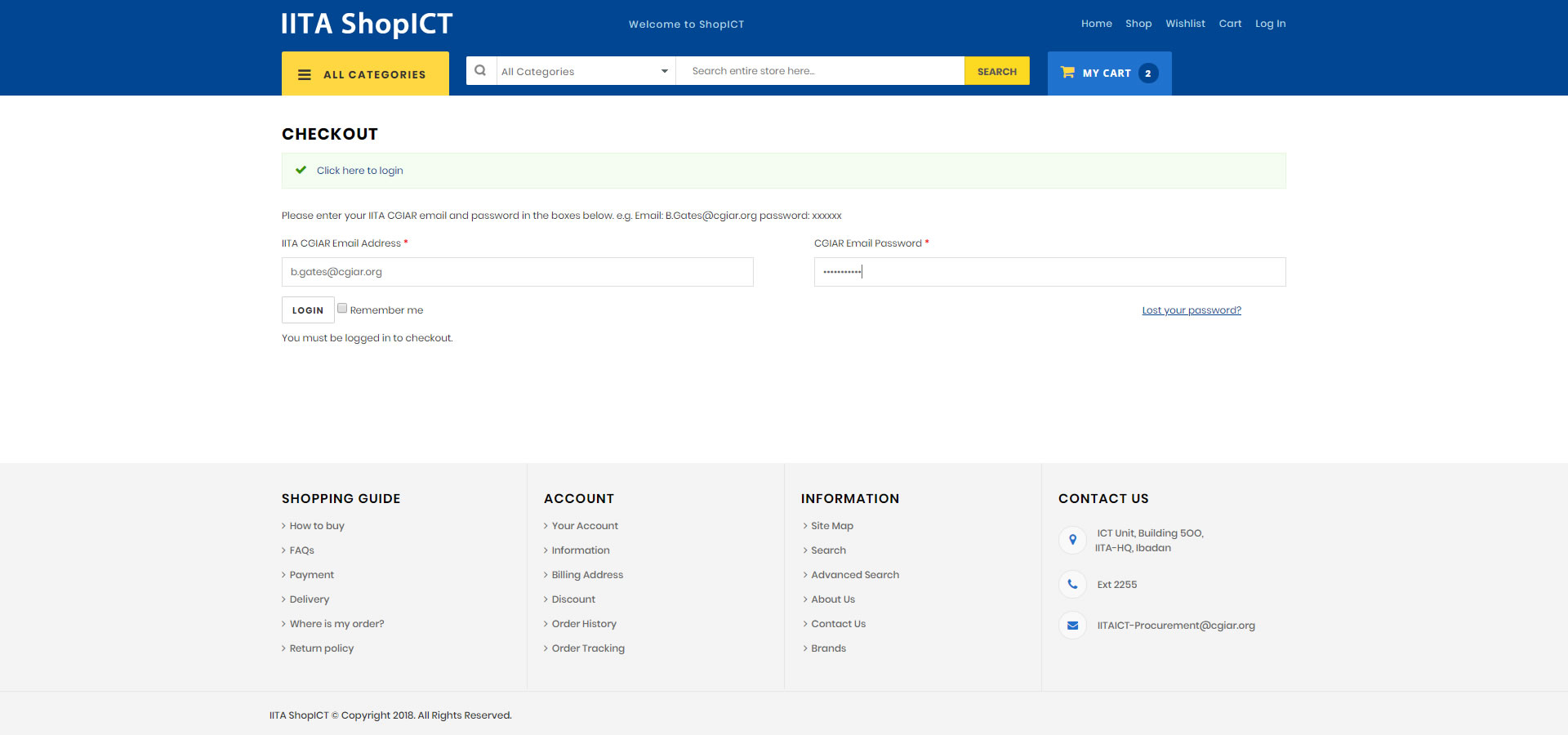Click the IITA ShopICT logo
The width and height of the screenshot is (1568, 735).
point(367,24)
